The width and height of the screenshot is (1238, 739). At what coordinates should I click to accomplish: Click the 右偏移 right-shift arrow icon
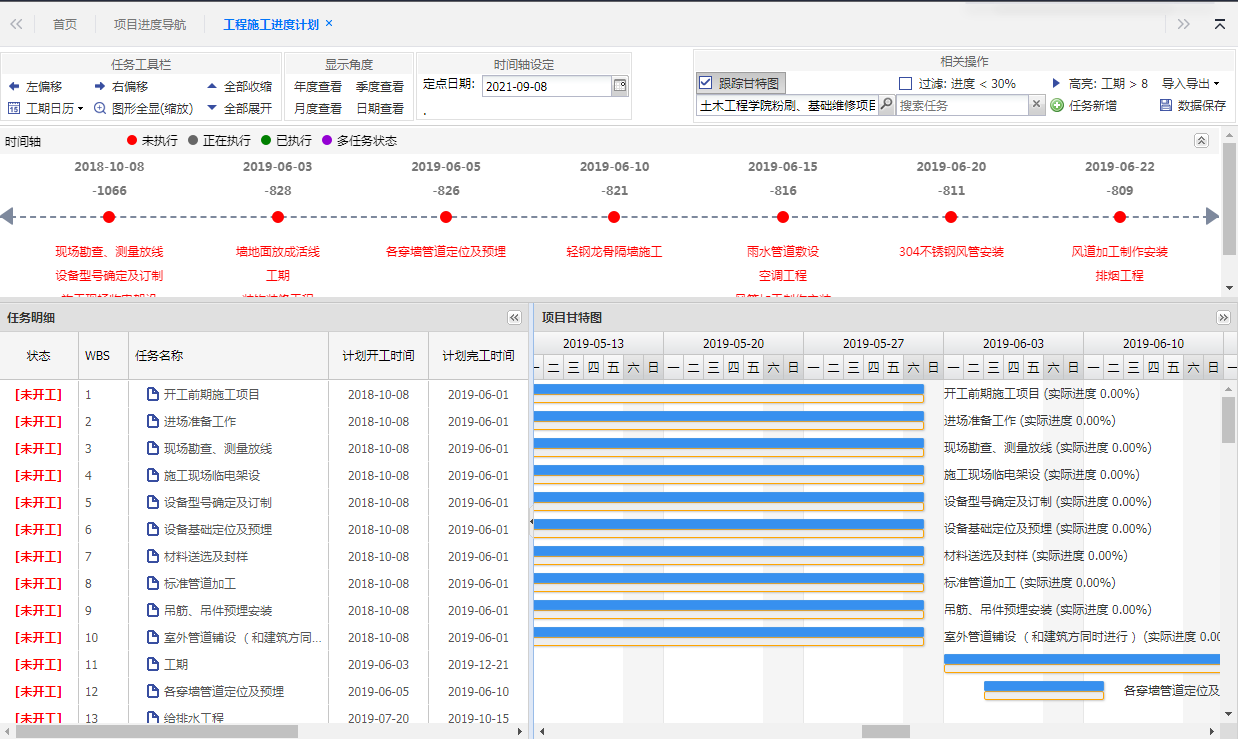pyautogui.click(x=100, y=87)
